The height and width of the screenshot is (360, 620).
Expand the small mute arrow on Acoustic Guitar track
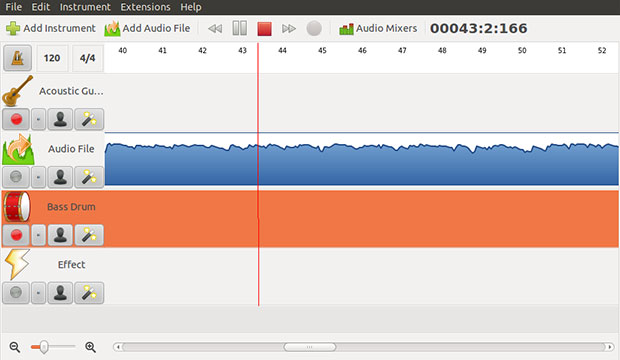point(38,119)
